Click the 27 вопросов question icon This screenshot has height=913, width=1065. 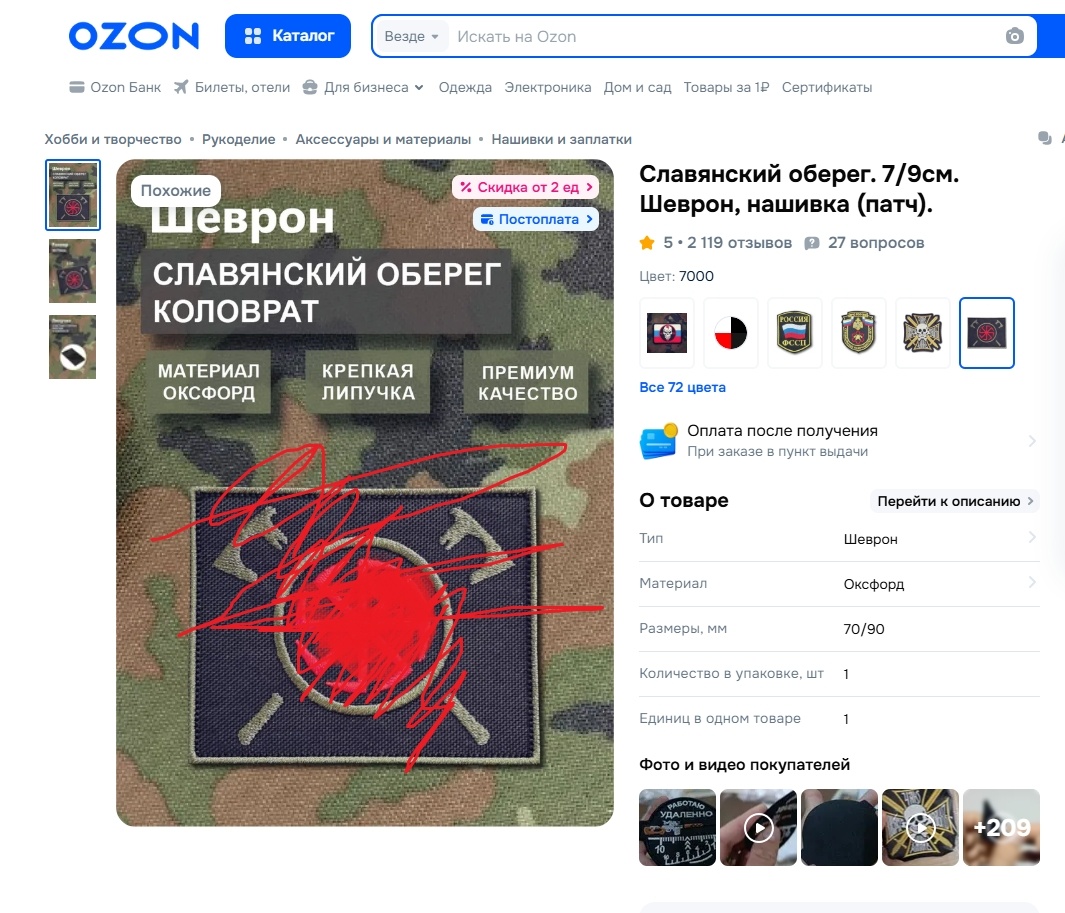tap(812, 243)
